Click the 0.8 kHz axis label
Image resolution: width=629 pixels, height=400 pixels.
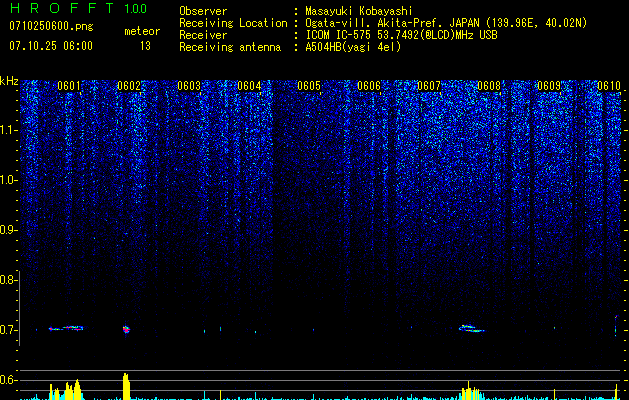point(9,280)
